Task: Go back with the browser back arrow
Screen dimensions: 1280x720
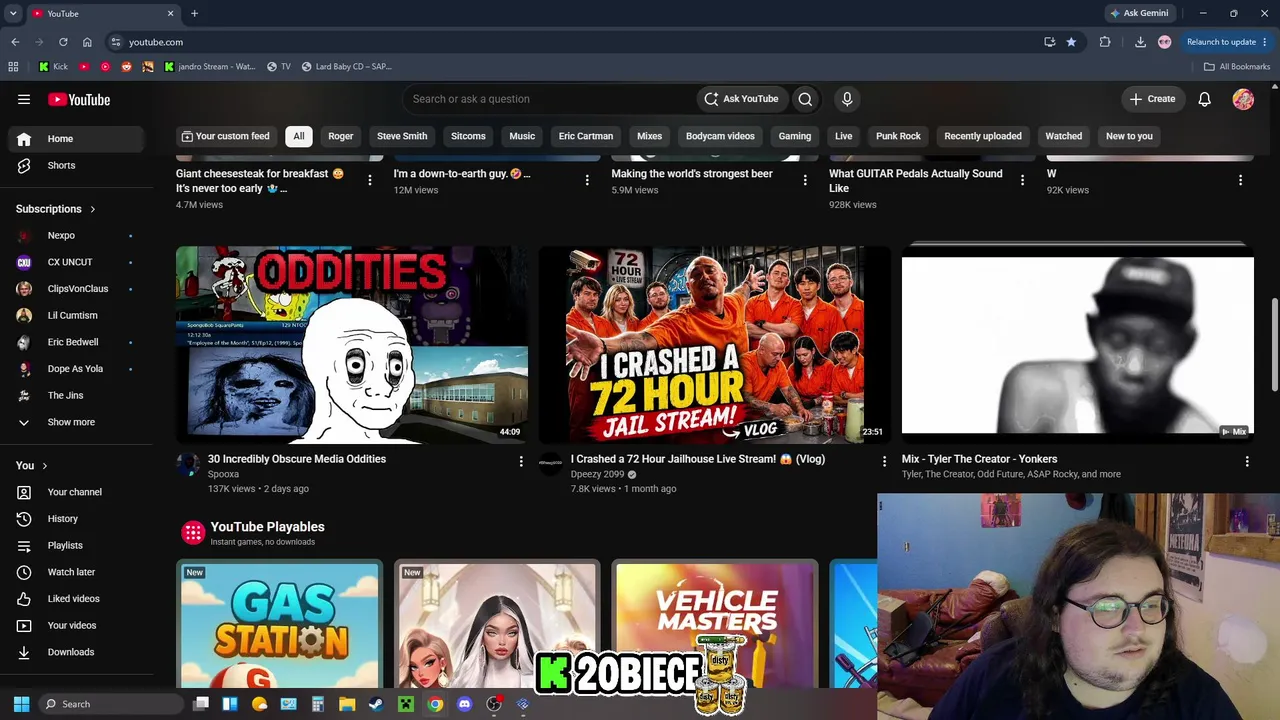Action: [15, 42]
